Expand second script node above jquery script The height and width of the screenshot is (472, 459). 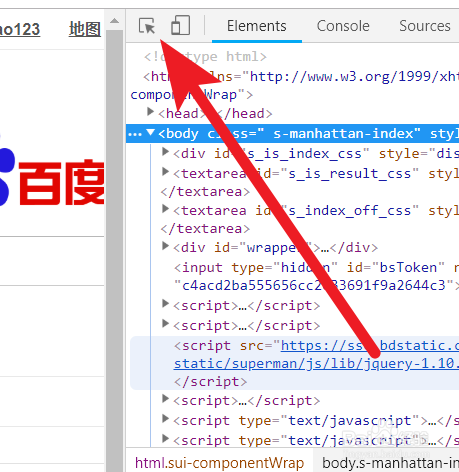pyautogui.click(x=165, y=324)
